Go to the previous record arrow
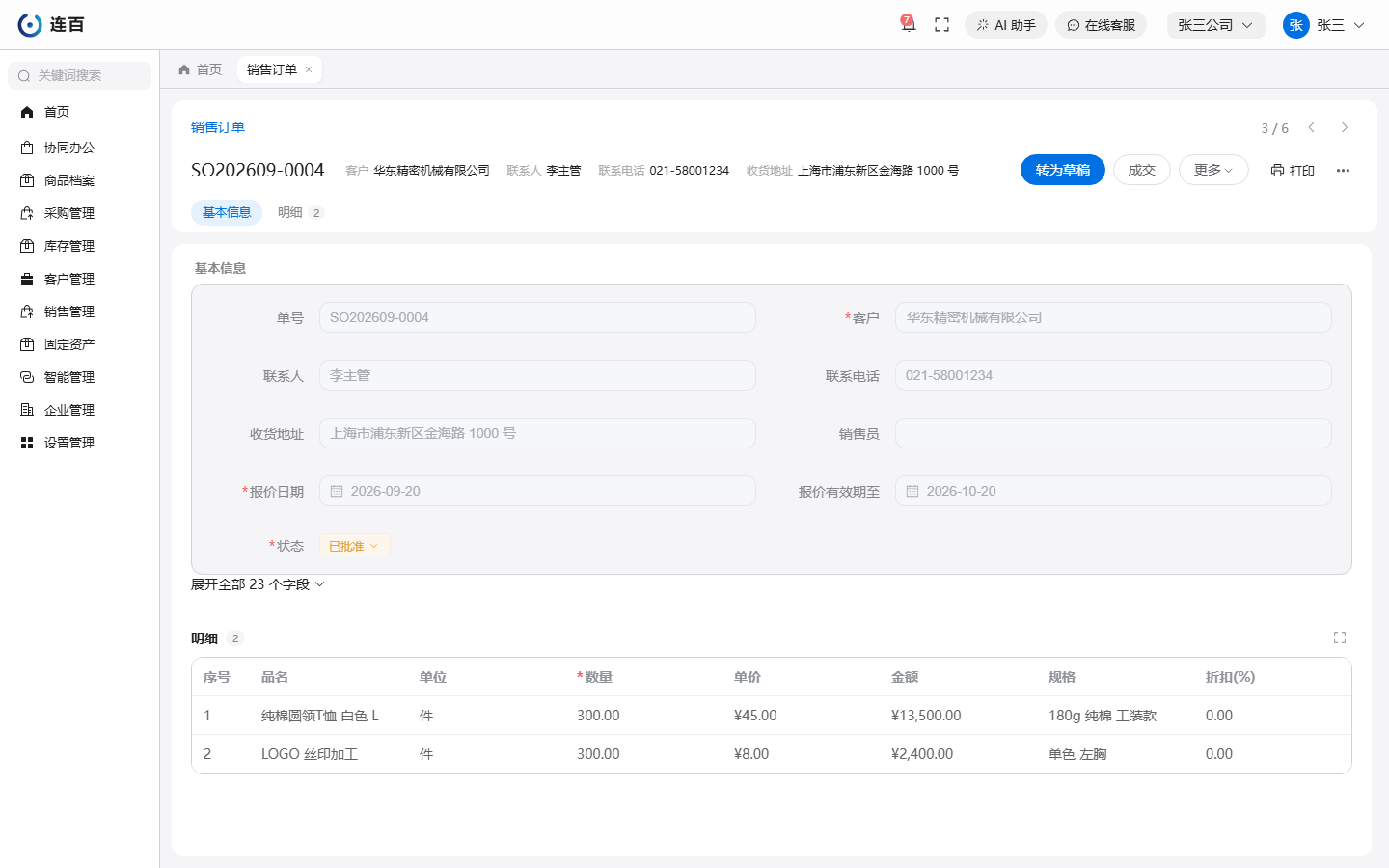 point(1312,127)
